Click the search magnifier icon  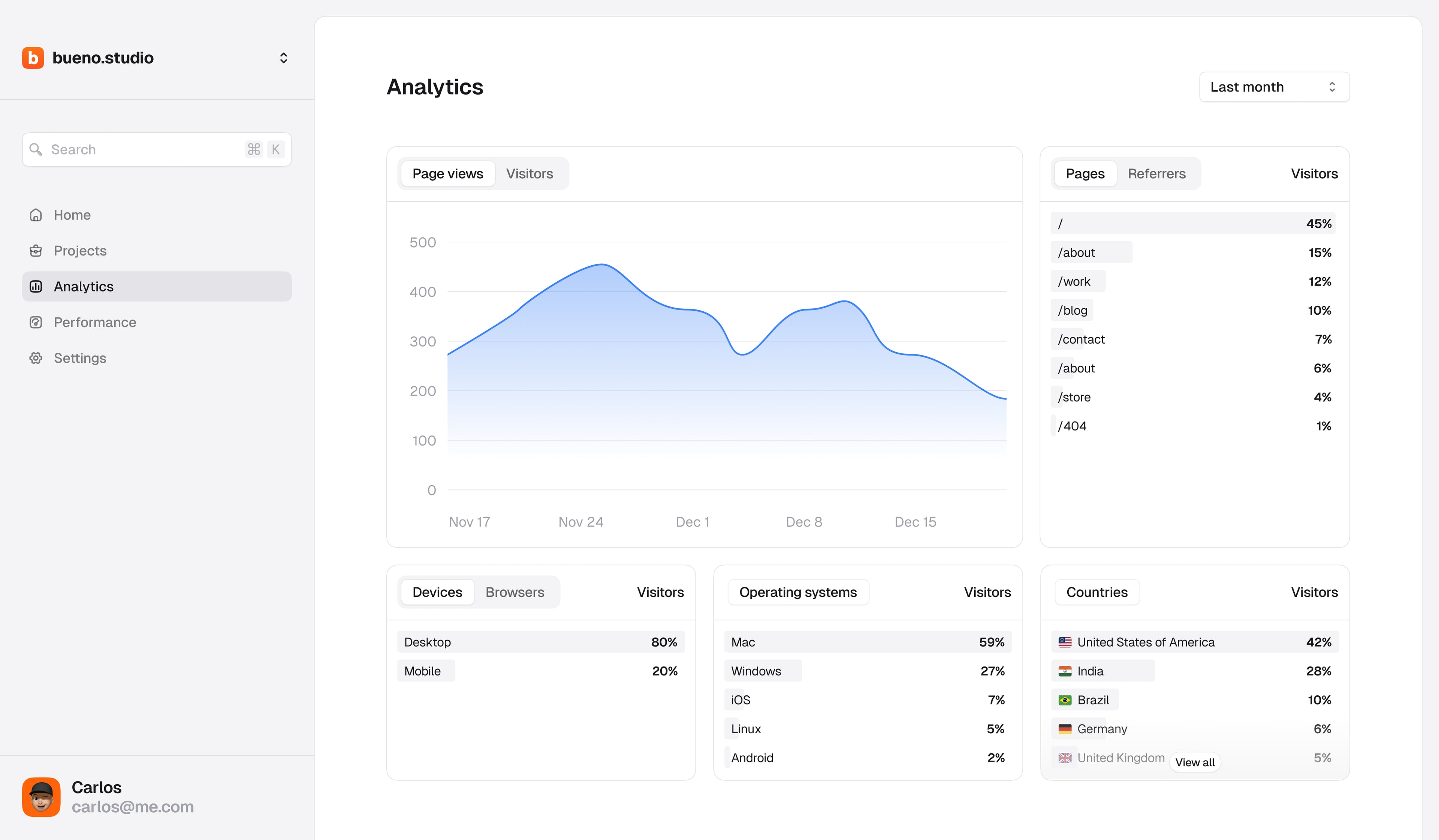(36, 149)
